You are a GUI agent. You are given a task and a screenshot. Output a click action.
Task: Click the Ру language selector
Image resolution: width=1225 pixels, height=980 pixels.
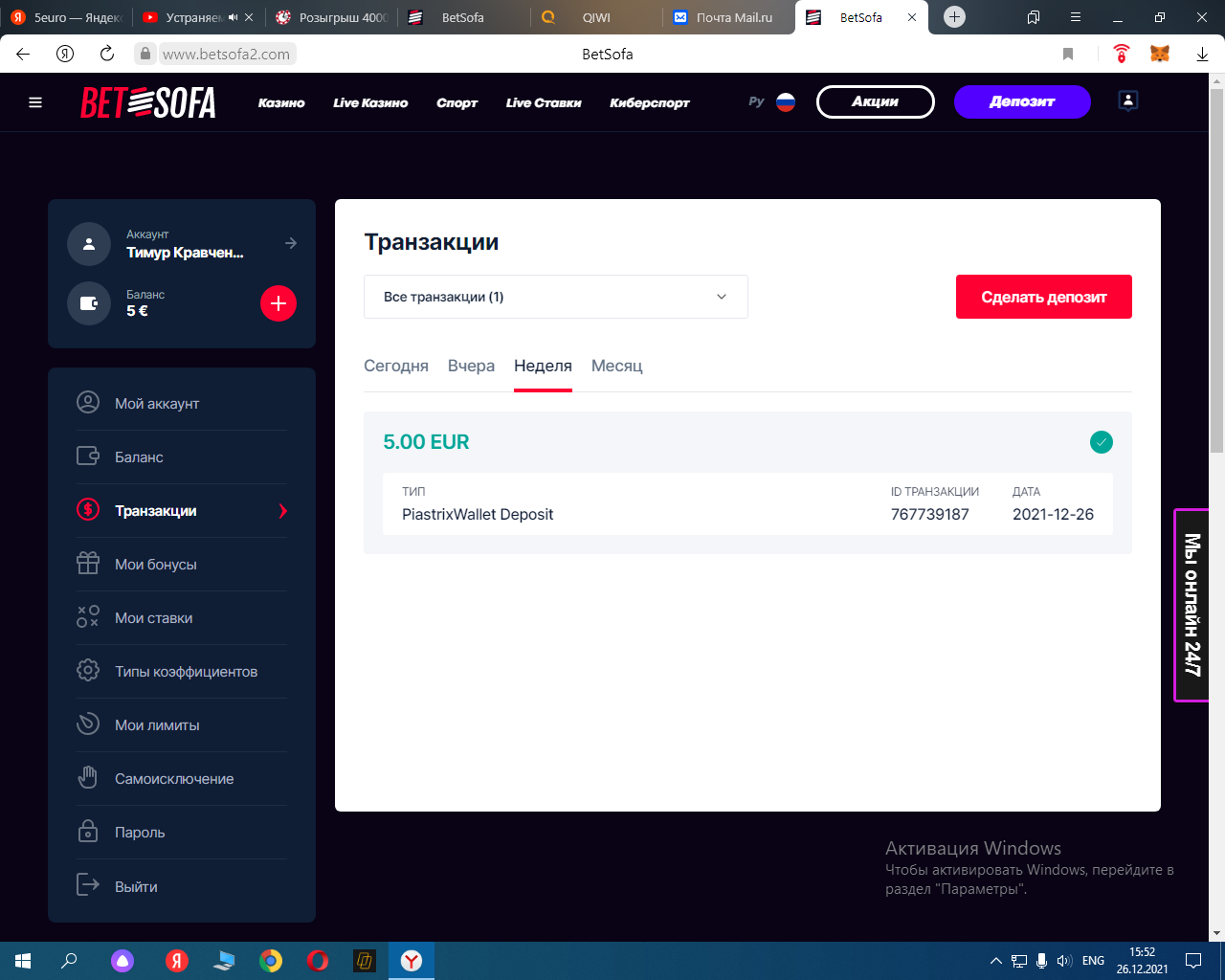click(x=756, y=101)
